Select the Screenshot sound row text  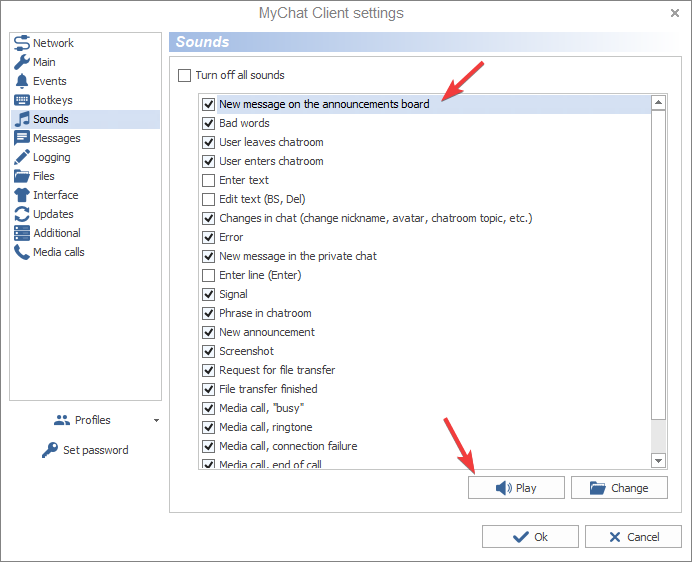pyautogui.click(x=246, y=351)
